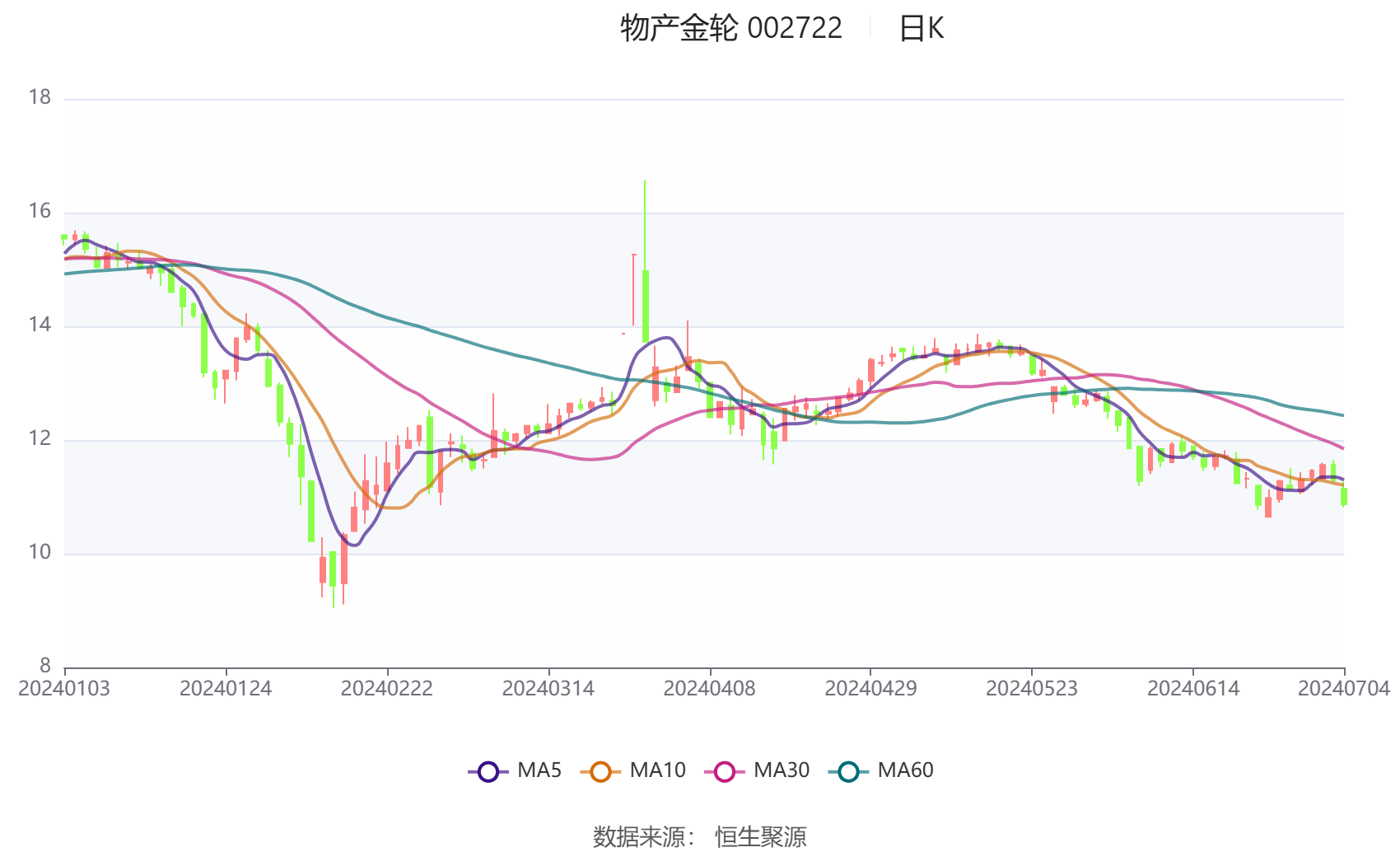
Task: Click x-axis date label 20240124
Action: click(x=226, y=689)
